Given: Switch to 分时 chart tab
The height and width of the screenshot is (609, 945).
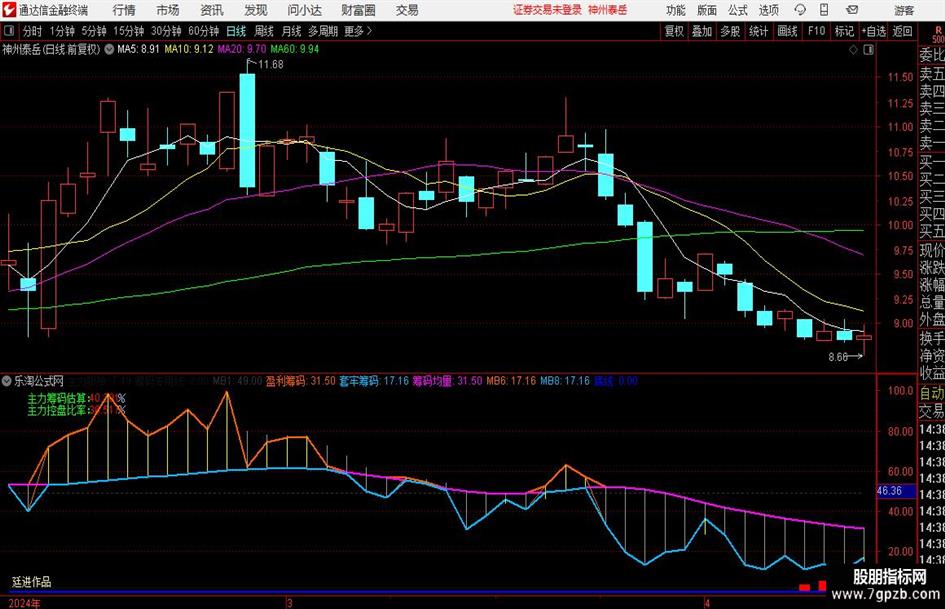Looking at the screenshot, I should (x=32, y=31).
